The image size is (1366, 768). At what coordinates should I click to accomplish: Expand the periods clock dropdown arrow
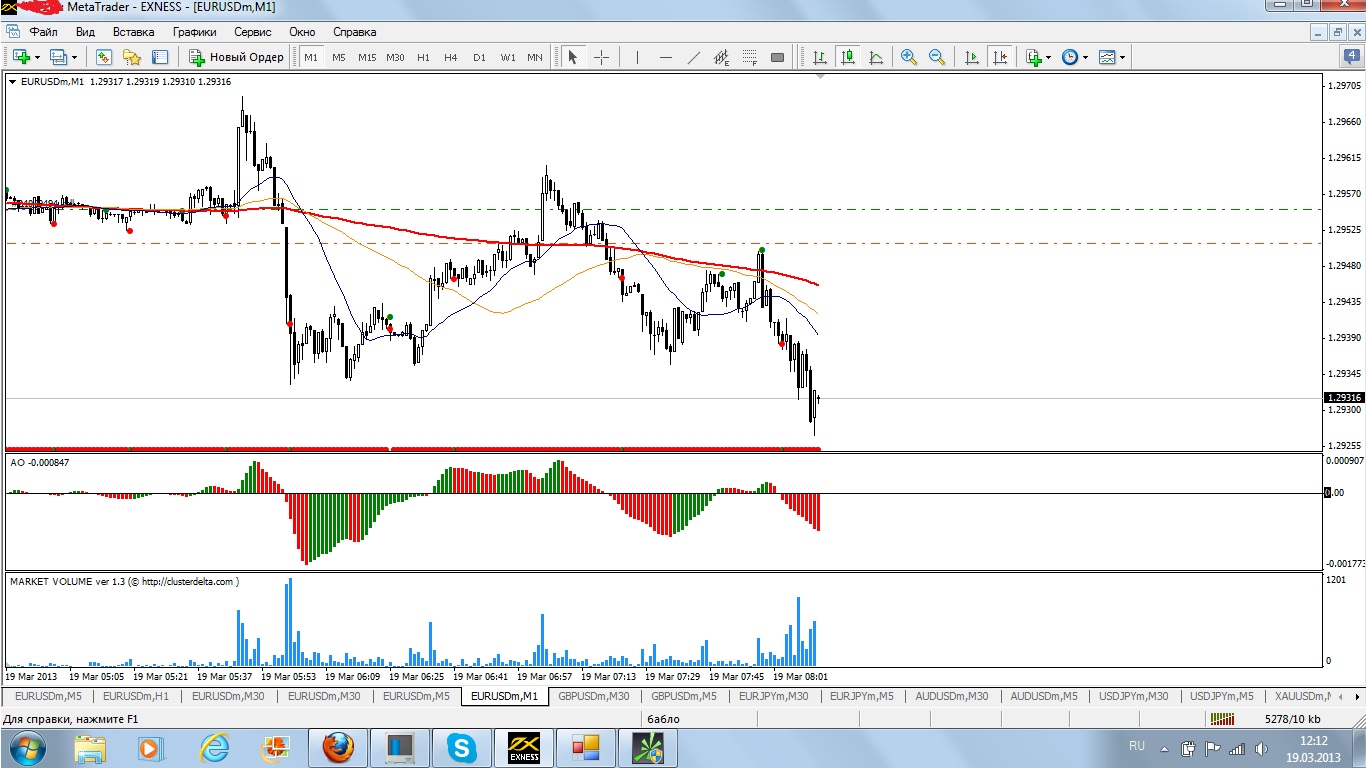pyautogui.click(x=1086, y=58)
